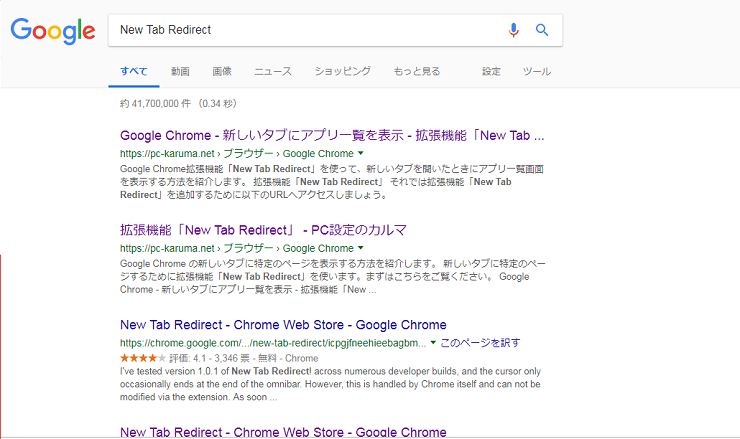This screenshot has height=439, width=740.
Task: Expand dropdown arrow beside first pc-karuma.net URL
Action: pos(361,153)
